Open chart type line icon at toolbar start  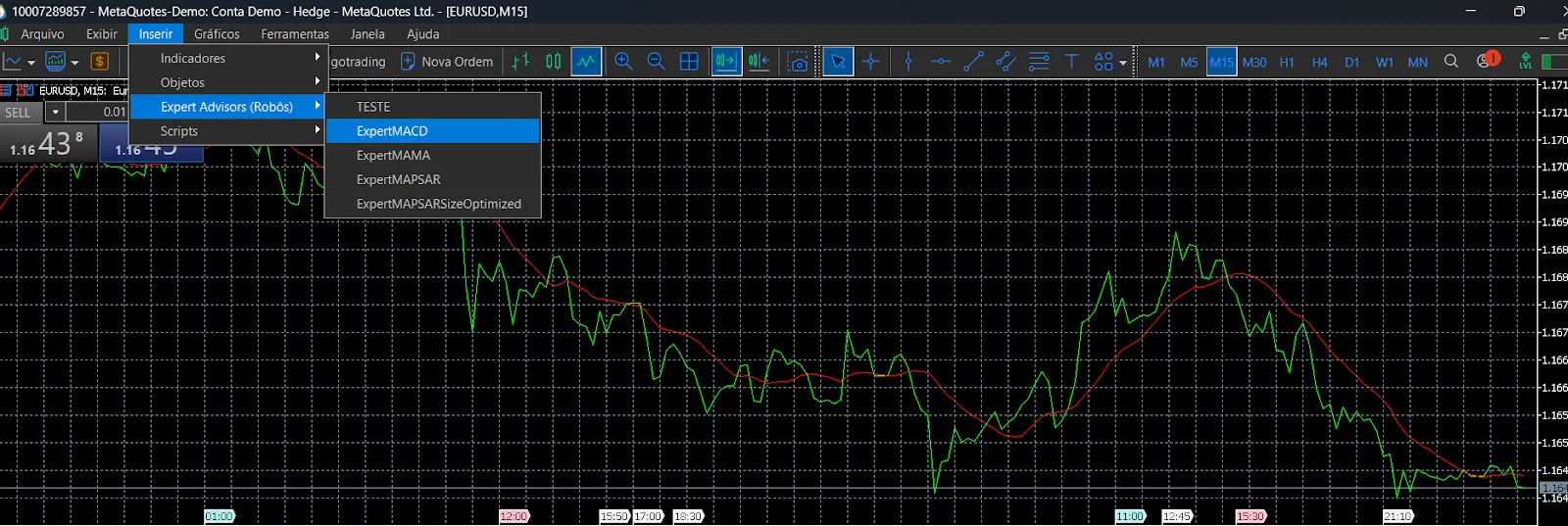[13, 62]
